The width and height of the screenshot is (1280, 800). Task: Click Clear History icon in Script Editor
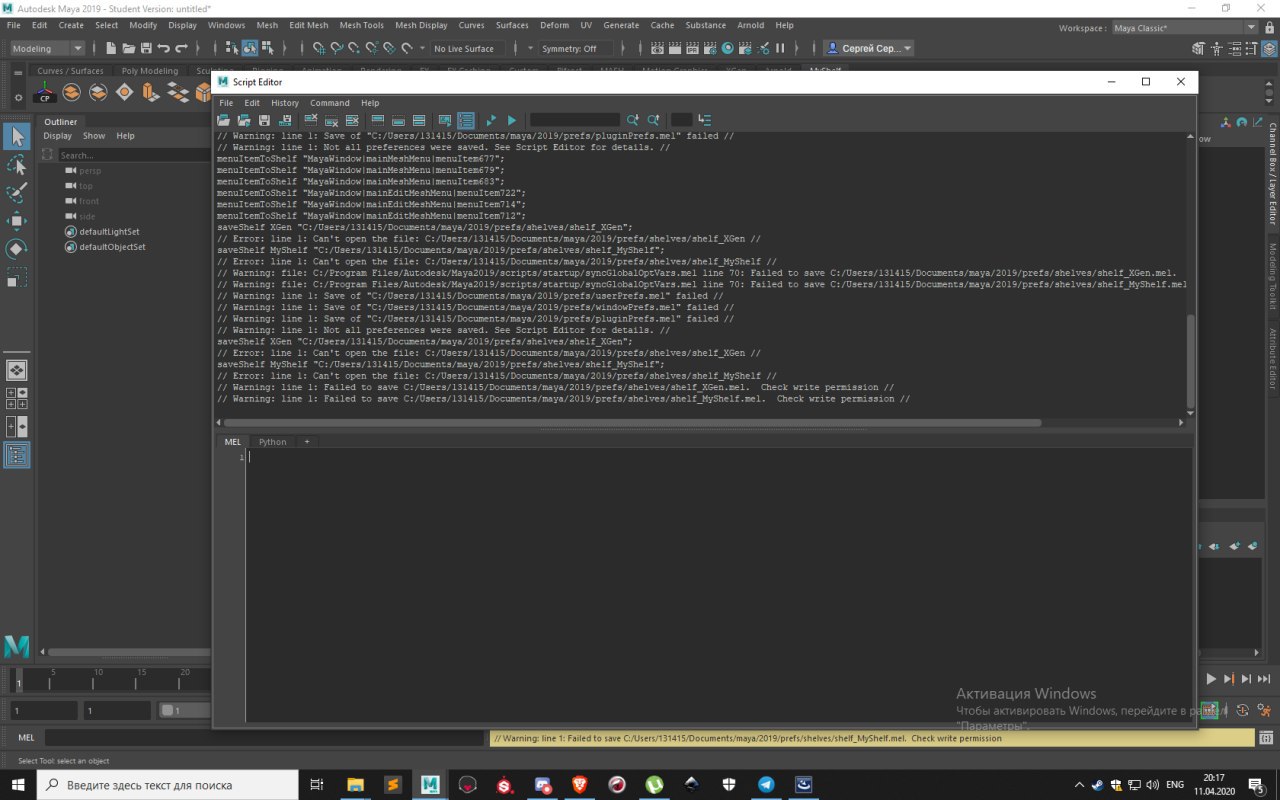[x=311, y=120]
